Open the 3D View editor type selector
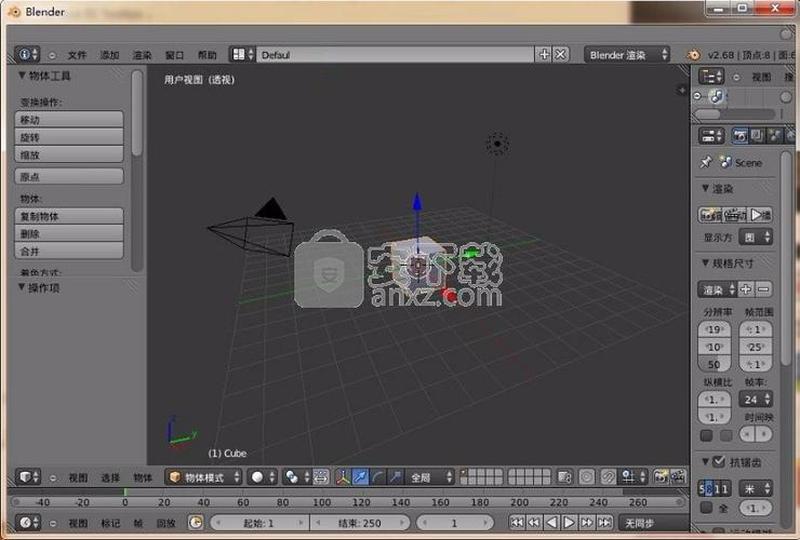Viewport: 800px width, 540px height. 28,477
